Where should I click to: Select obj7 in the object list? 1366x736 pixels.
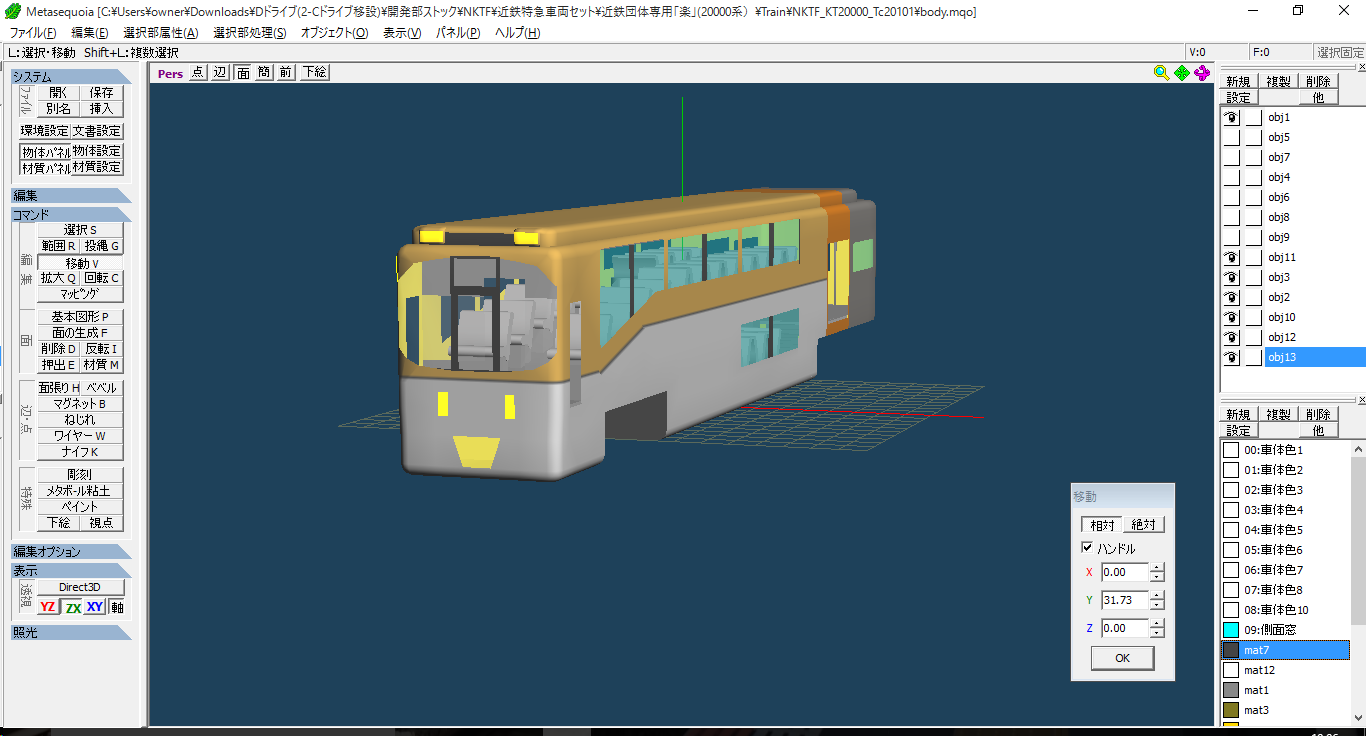(1279, 157)
